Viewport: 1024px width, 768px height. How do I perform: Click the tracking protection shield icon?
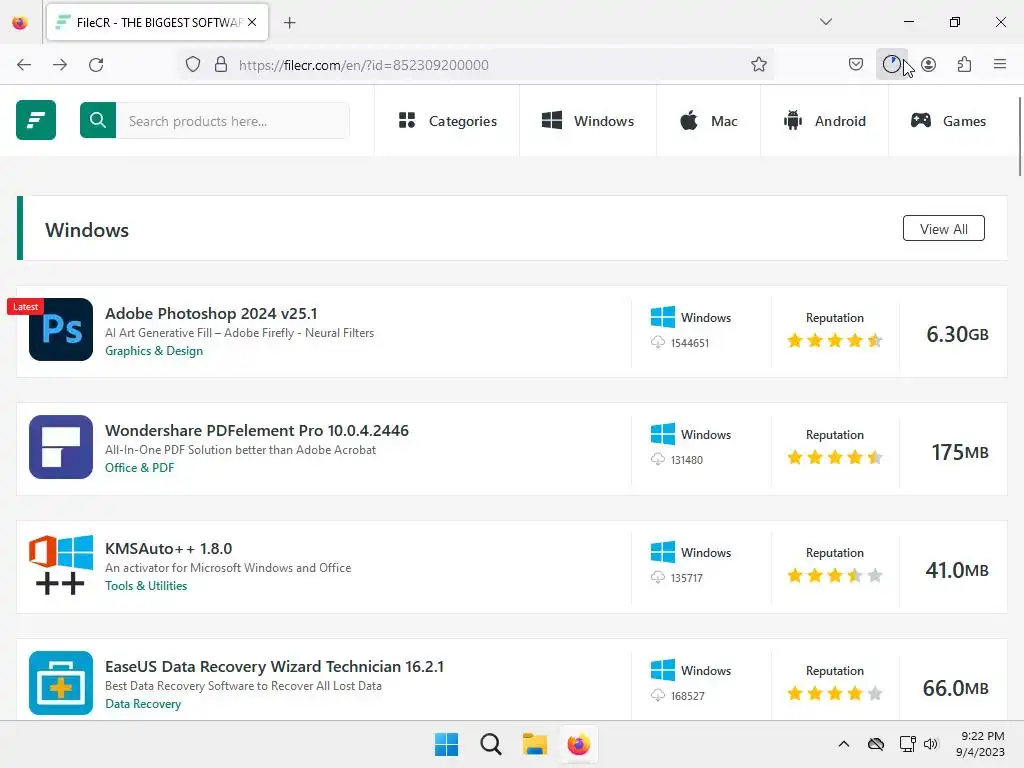point(193,65)
